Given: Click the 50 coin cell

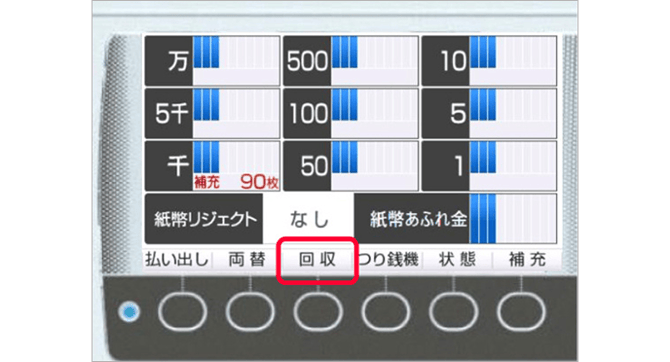Looking at the screenshot, I should tap(351, 166).
